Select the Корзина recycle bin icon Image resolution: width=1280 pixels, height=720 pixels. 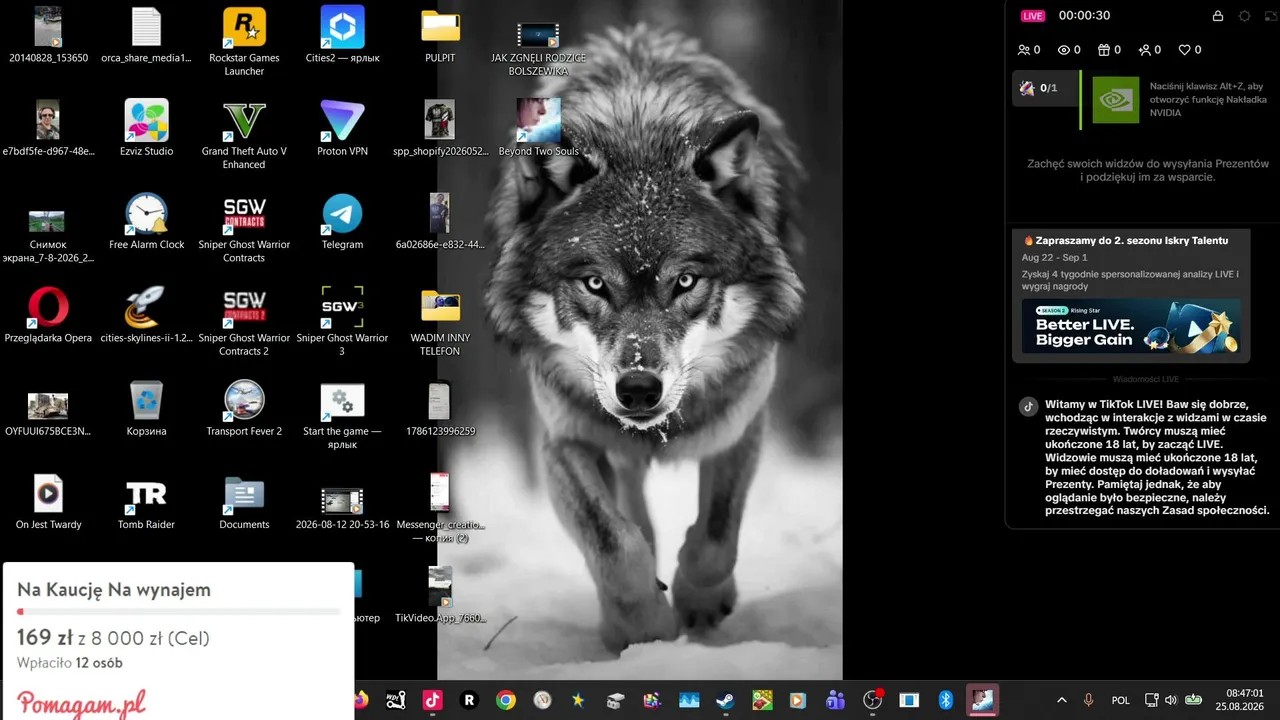(x=146, y=407)
